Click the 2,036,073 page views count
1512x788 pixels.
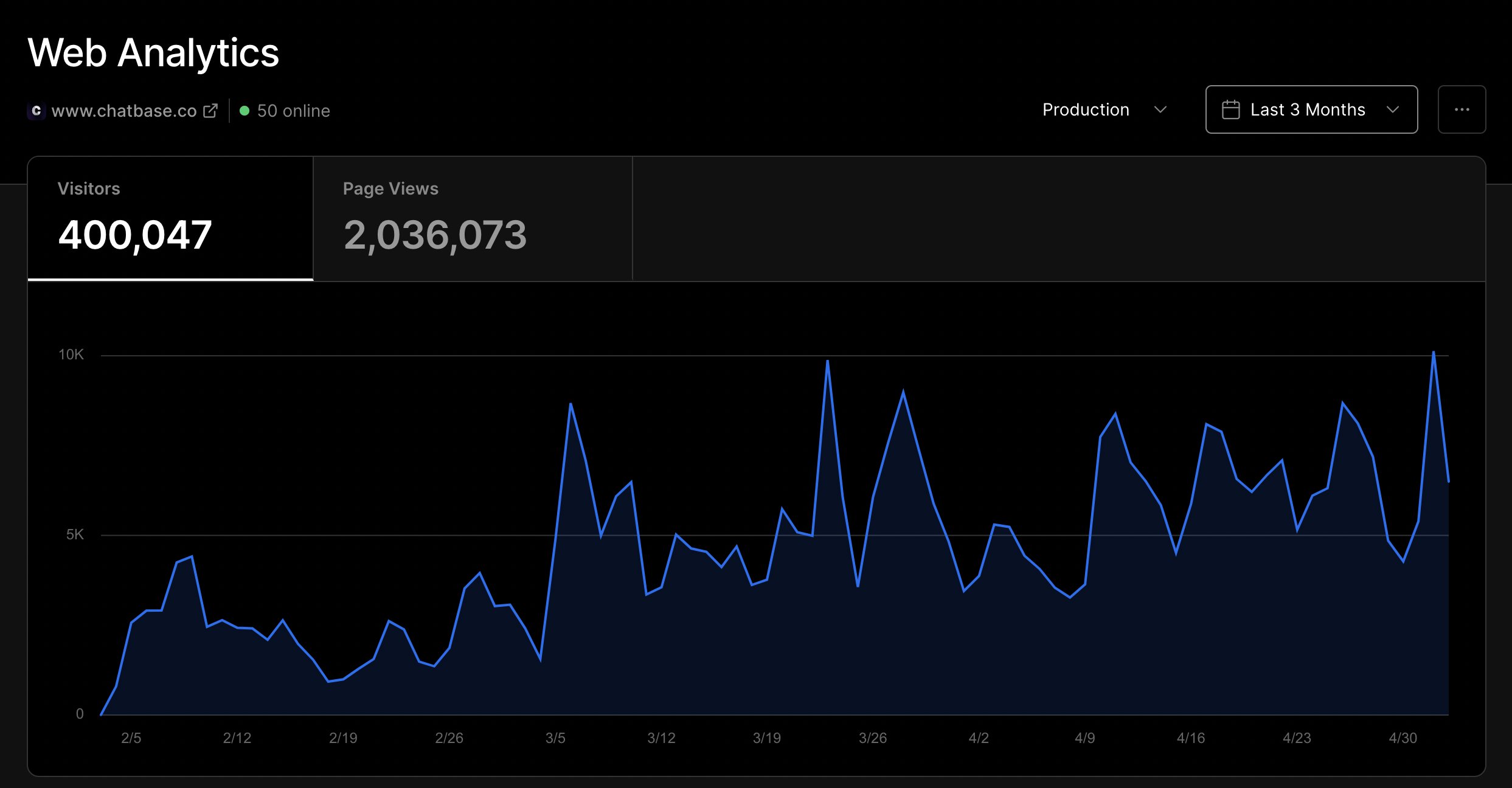[x=435, y=235]
